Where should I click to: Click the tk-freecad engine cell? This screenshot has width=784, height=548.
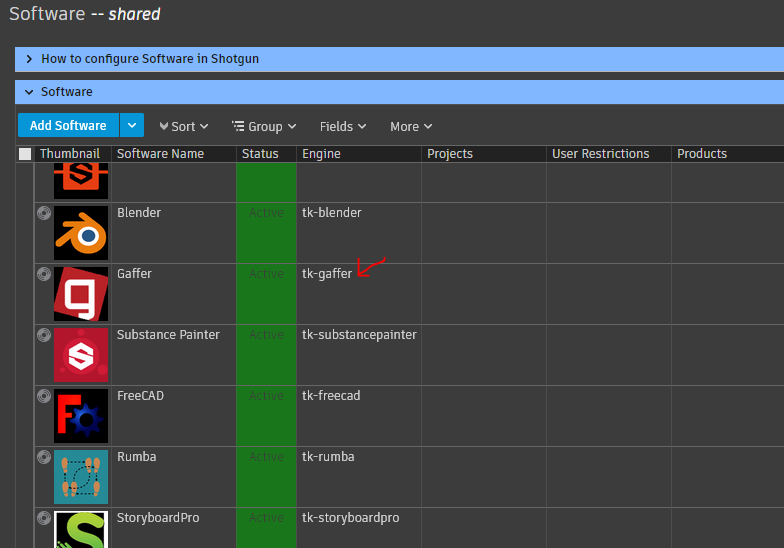click(x=359, y=416)
